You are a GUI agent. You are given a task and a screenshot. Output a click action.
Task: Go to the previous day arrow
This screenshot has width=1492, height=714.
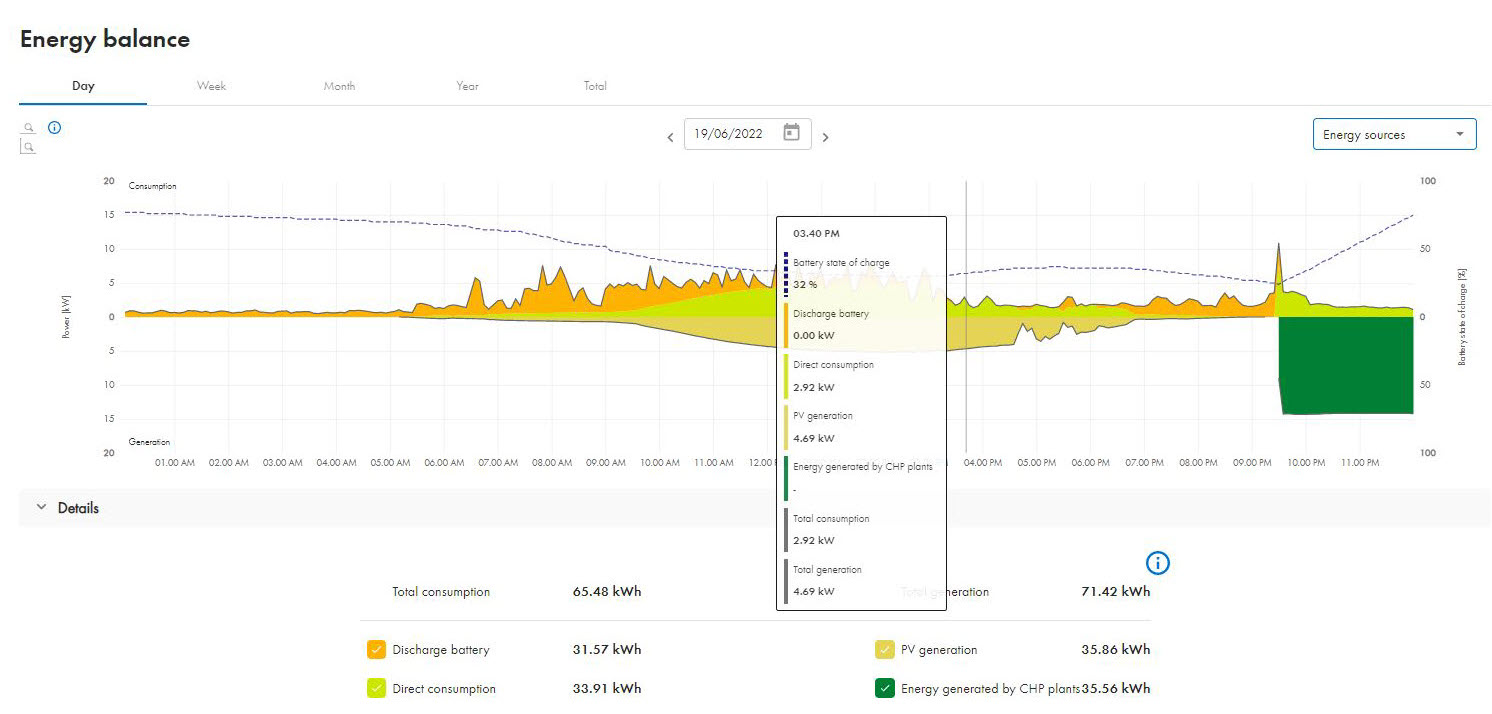point(670,138)
